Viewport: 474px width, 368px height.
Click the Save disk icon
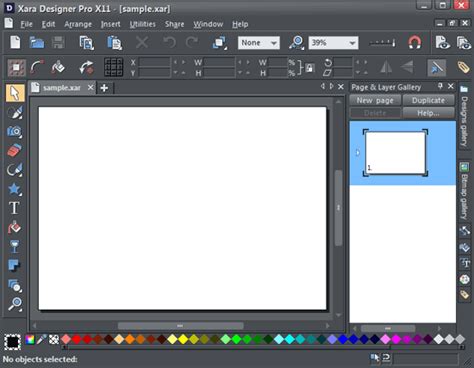[x=58, y=43]
